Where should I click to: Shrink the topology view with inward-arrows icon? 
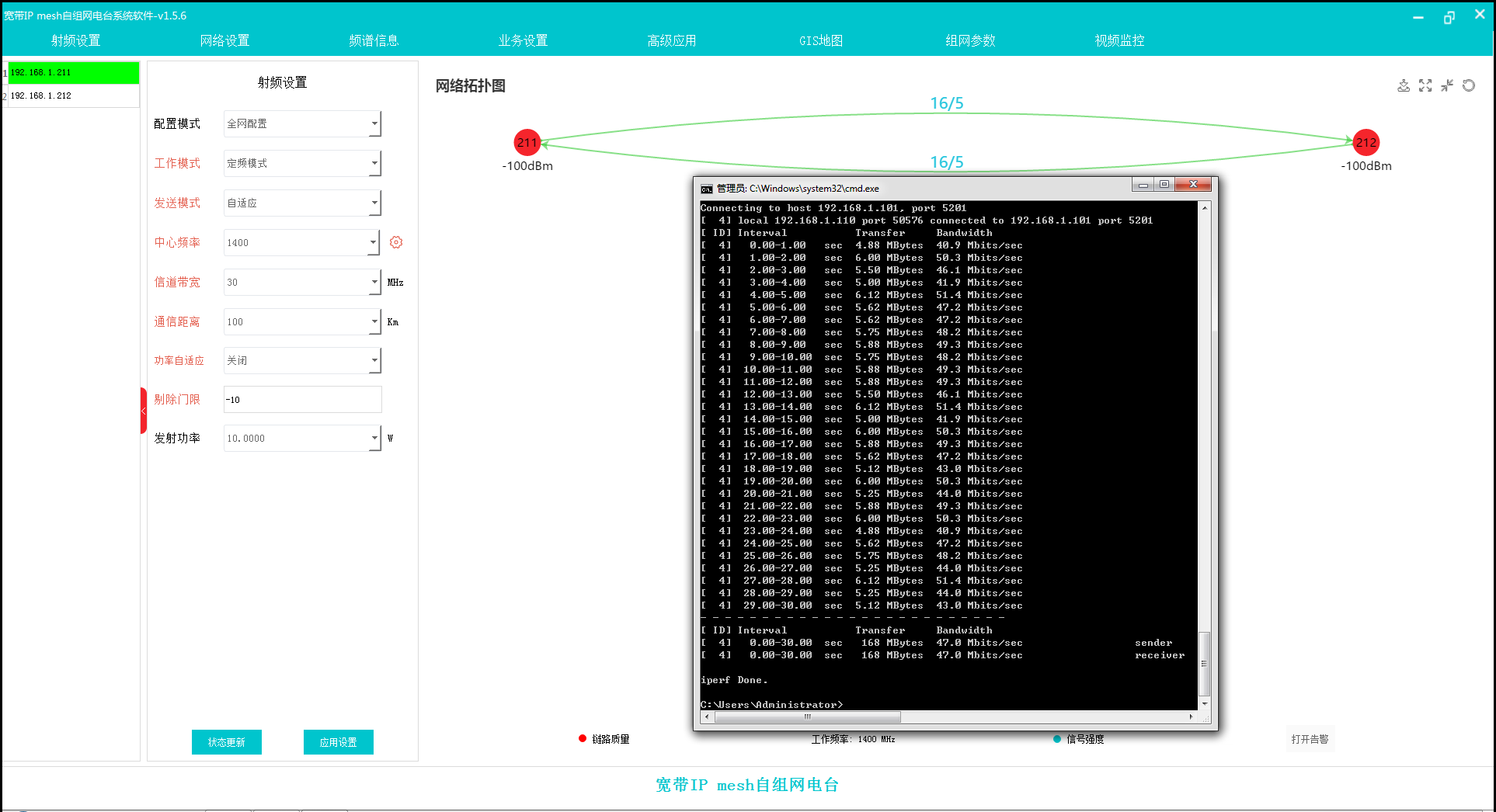(x=1446, y=85)
